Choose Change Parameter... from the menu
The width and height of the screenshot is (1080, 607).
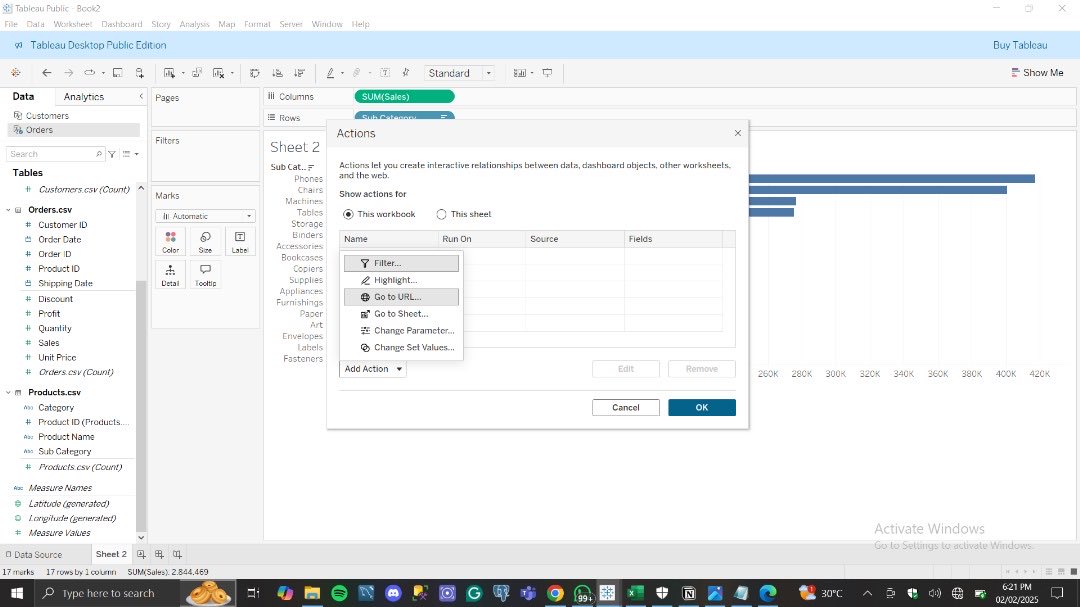(x=401, y=331)
